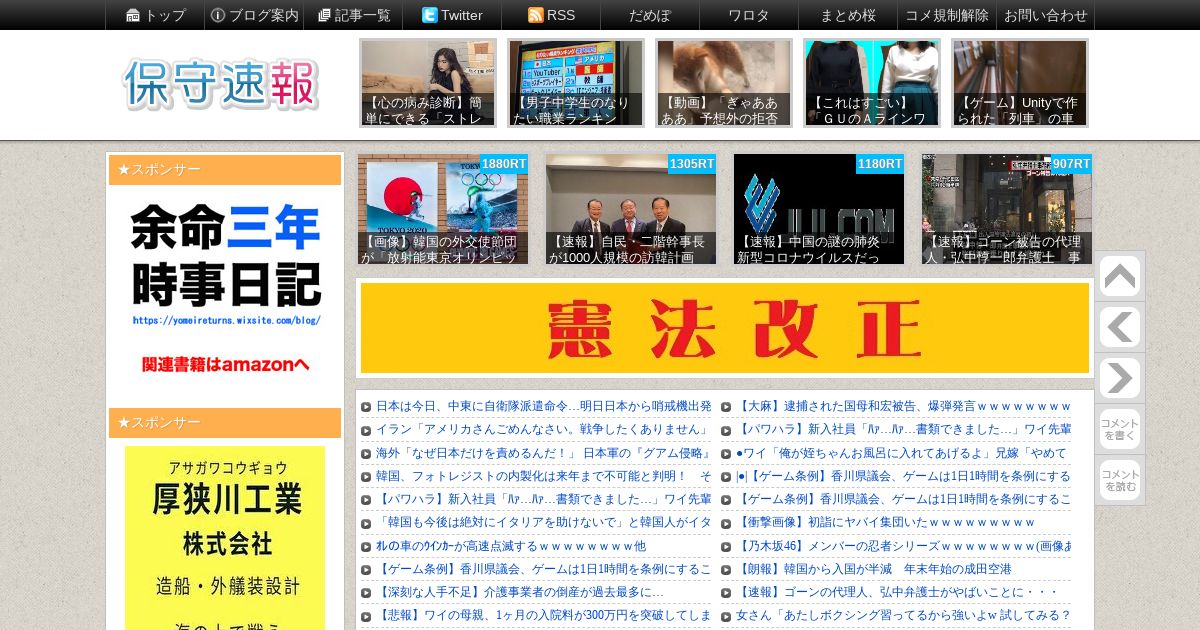Open the Unityで作られた列車 thumbnail
The width and height of the screenshot is (1200, 630).
tap(1020, 83)
